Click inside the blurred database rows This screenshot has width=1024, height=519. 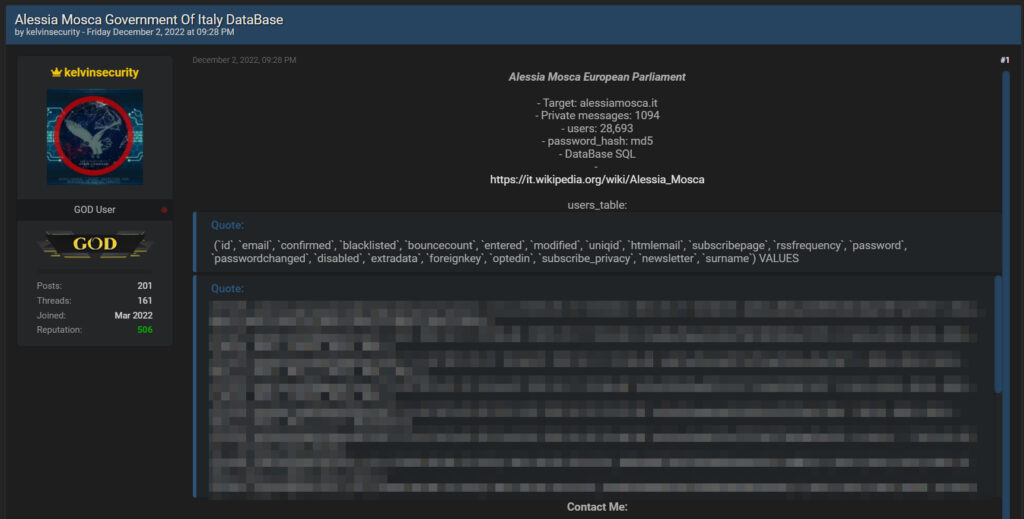tap(590, 400)
